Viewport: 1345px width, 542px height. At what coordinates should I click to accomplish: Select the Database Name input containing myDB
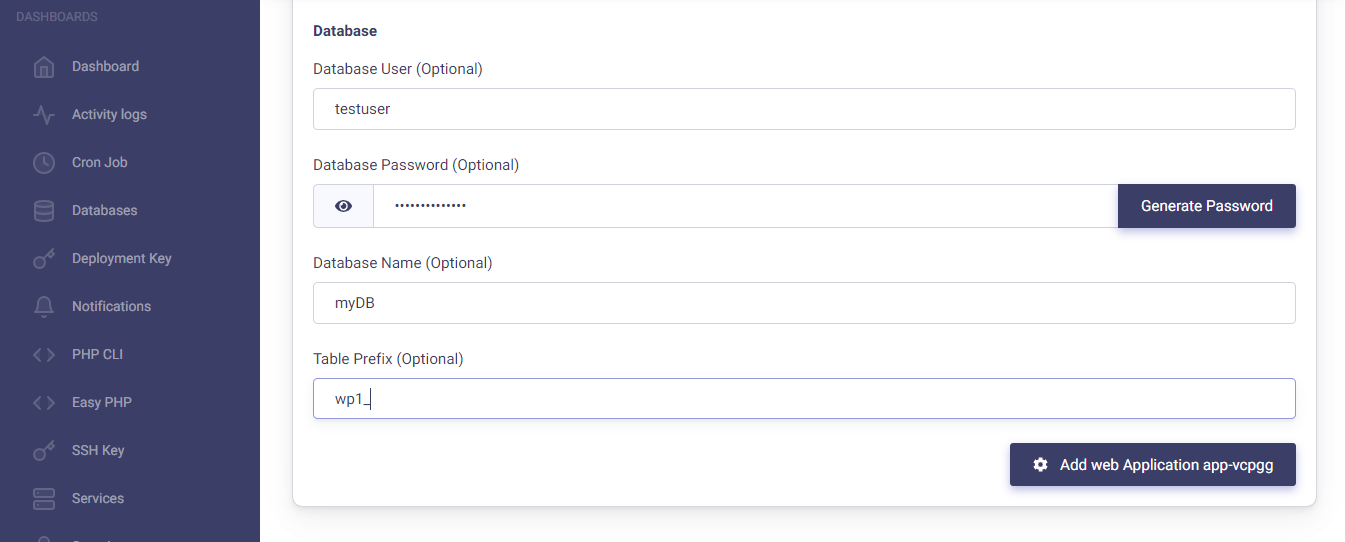(x=804, y=303)
